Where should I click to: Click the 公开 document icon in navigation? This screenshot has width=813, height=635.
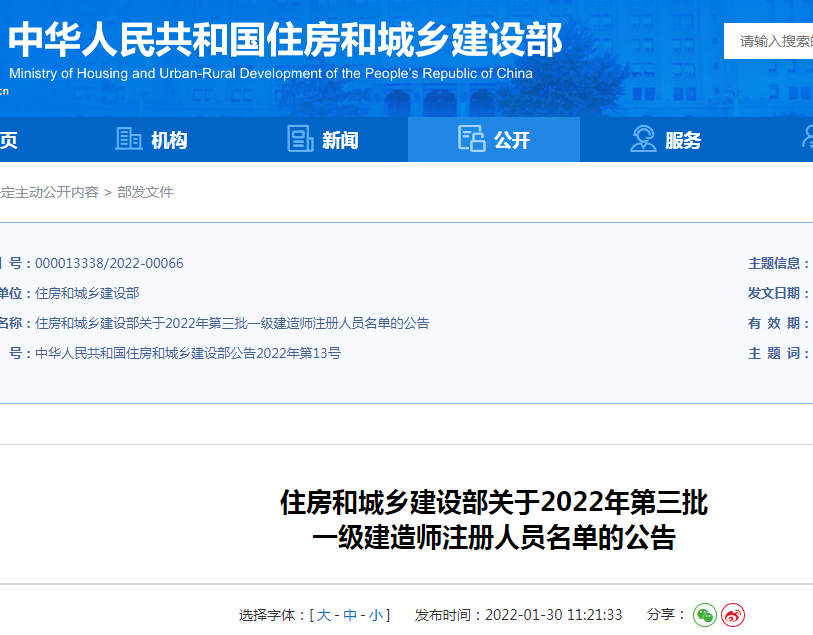tap(471, 139)
